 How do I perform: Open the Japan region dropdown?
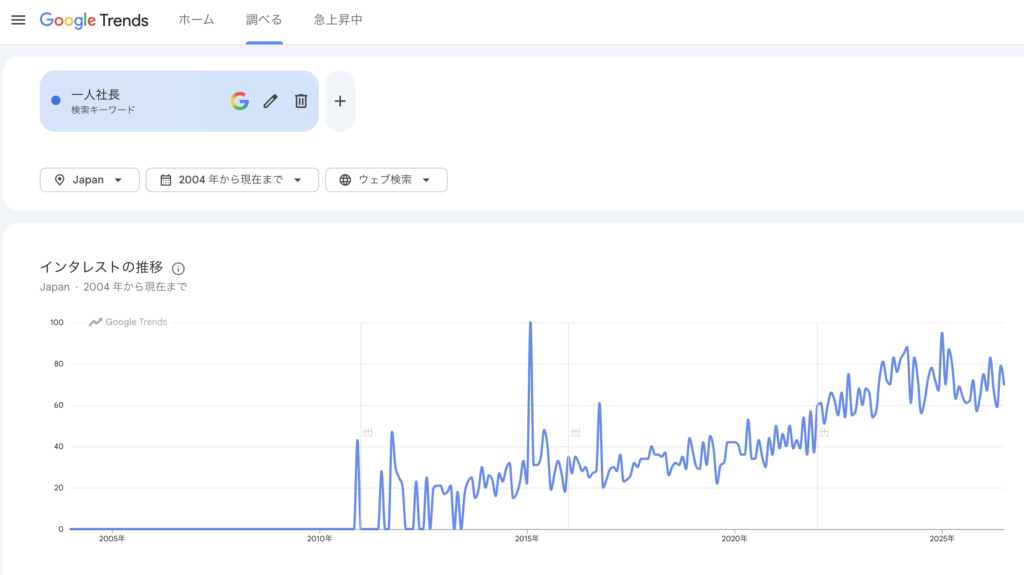tap(89, 180)
